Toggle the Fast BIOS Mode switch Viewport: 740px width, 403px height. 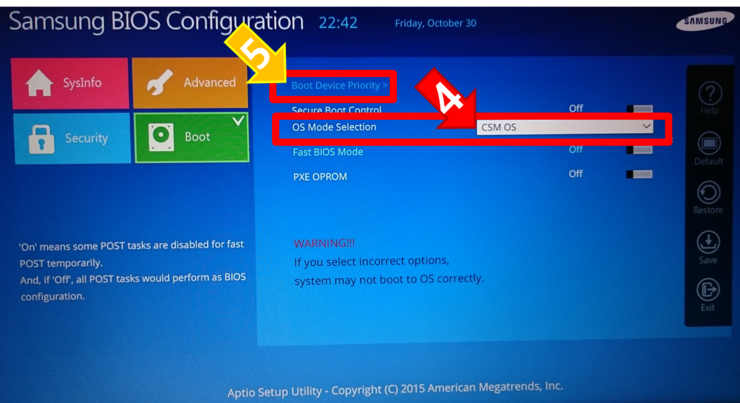pyautogui.click(x=639, y=150)
